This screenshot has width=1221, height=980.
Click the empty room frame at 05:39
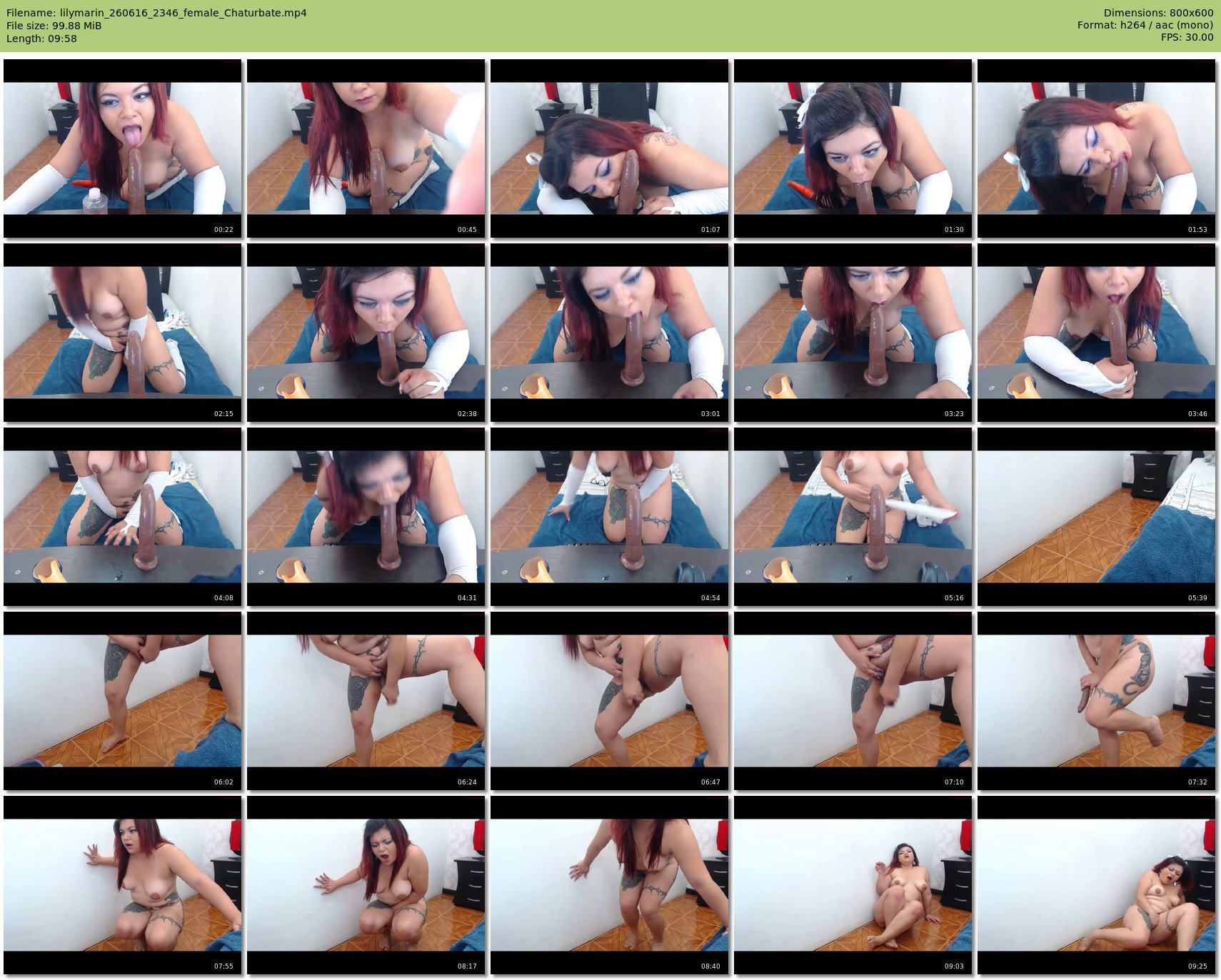1096,517
